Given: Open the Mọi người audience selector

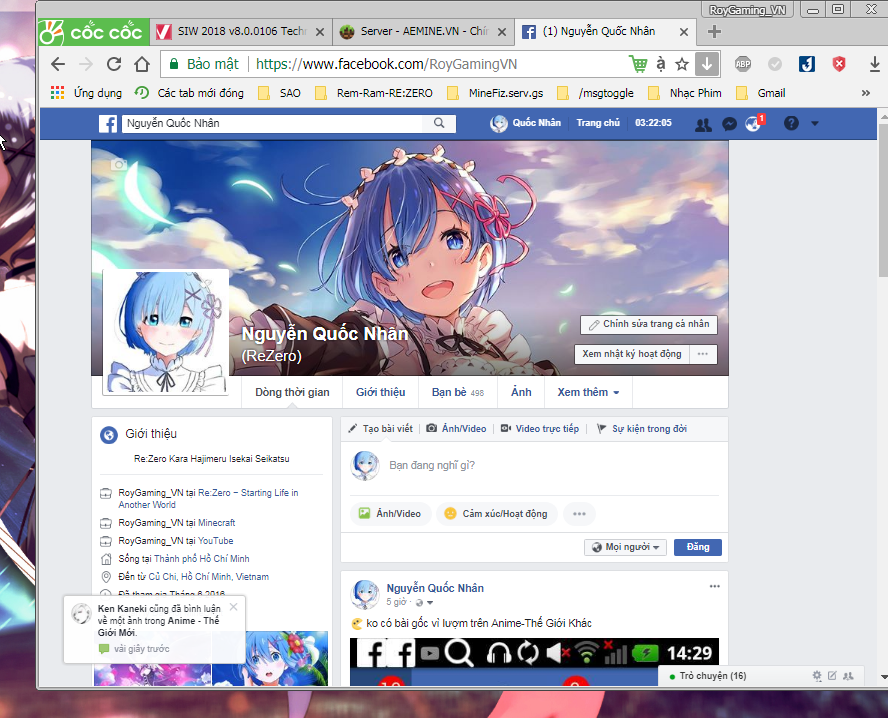Looking at the screenshot, I should pyautogui.click(x=625, y=547).
